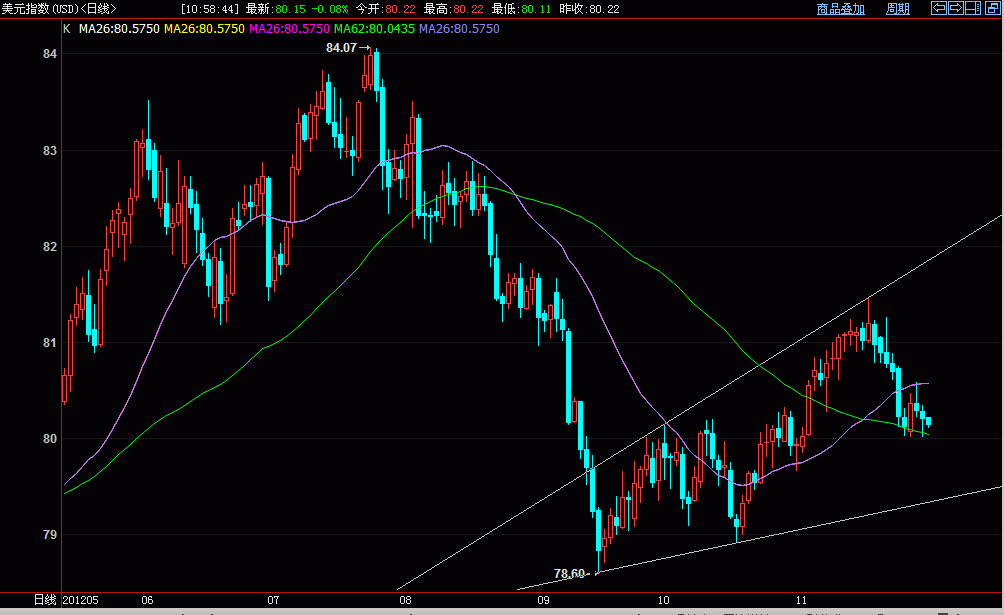Click the -0.08% change value
Viewport: 1004px width, 615px height.
tap(330, 9)
